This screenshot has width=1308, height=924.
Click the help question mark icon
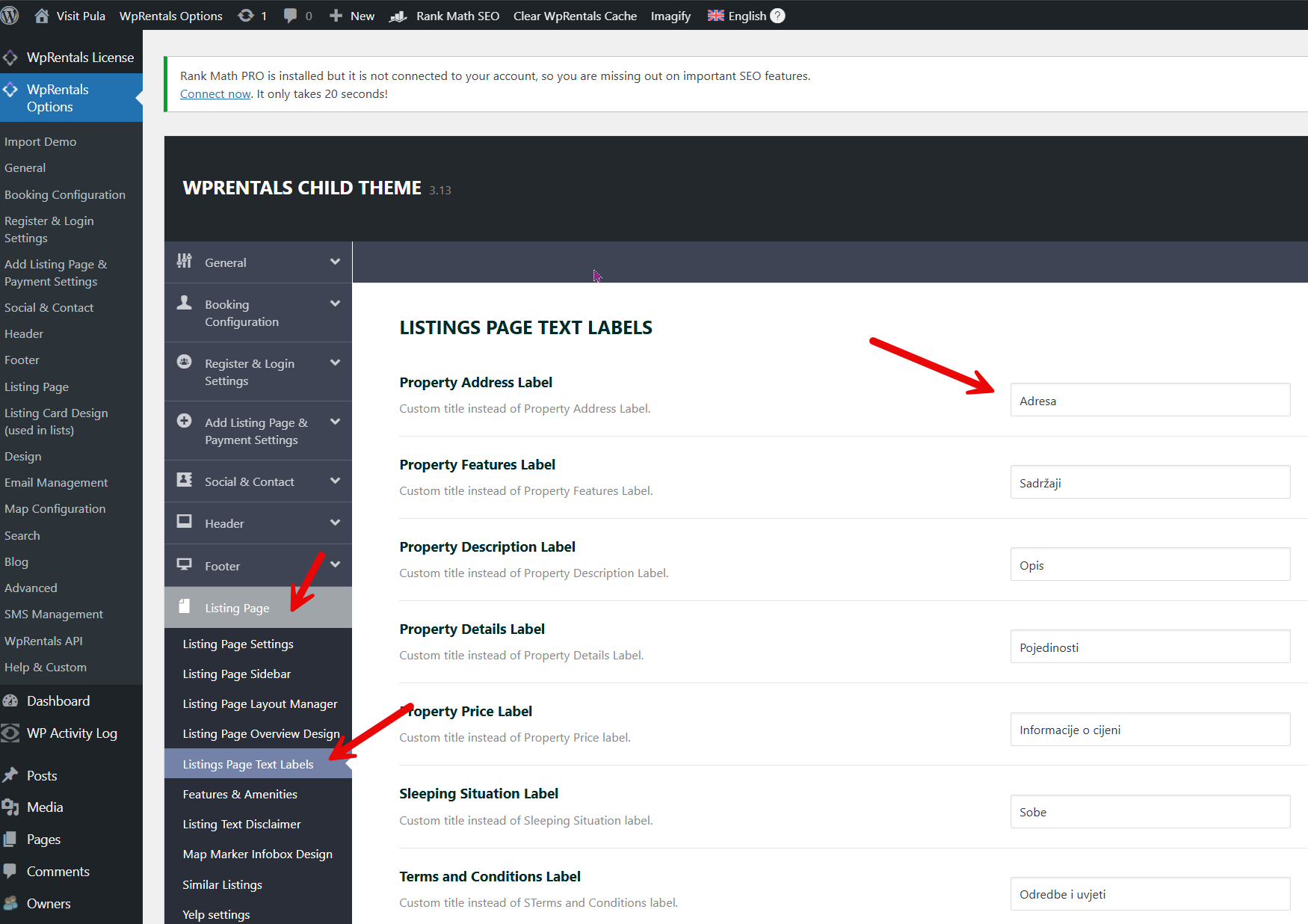point(777,16)
